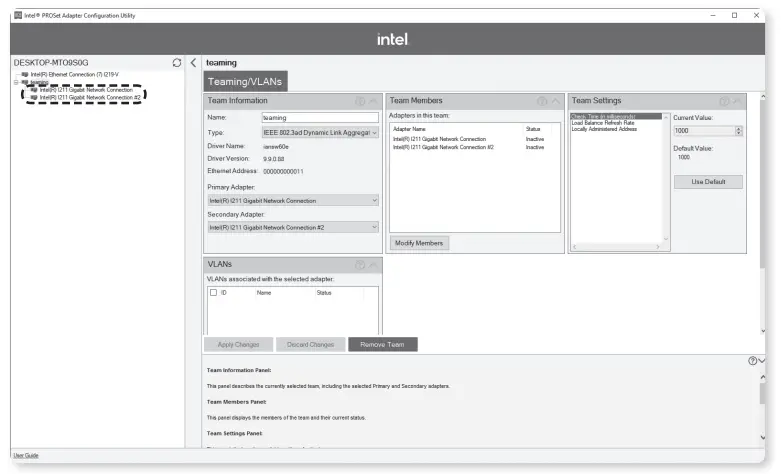Viewport: 781px width, 474px height.
Task: Click the Use Default button
Action: point(708,182)
